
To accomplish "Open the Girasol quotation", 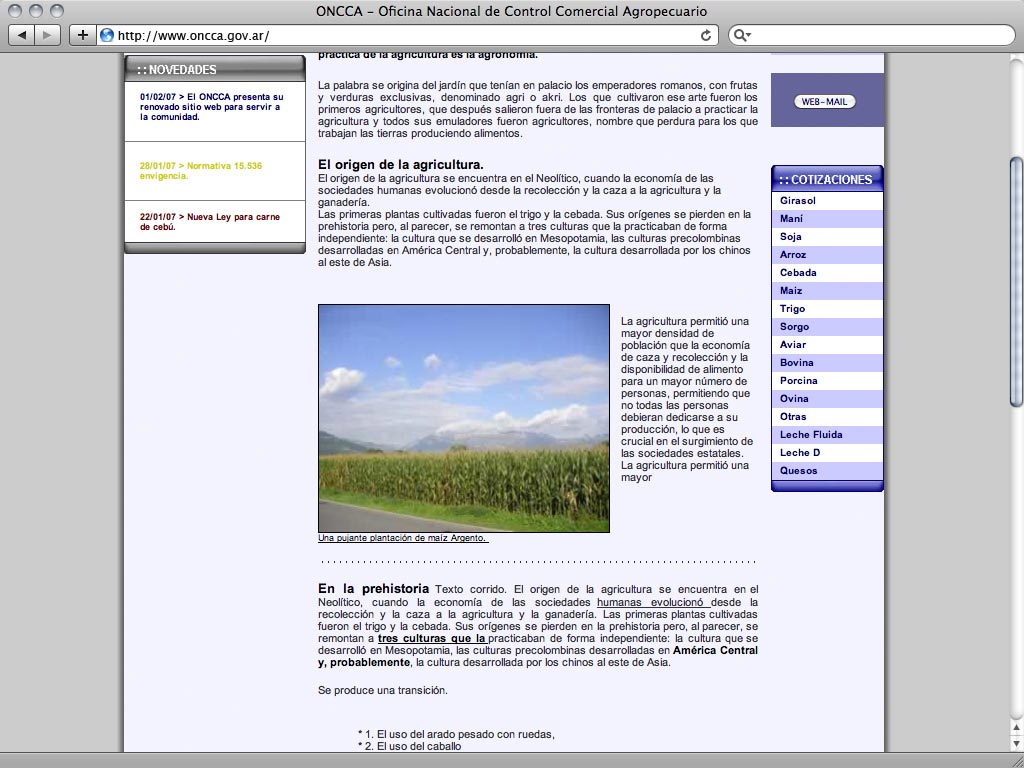I will [x=827, y=200].
